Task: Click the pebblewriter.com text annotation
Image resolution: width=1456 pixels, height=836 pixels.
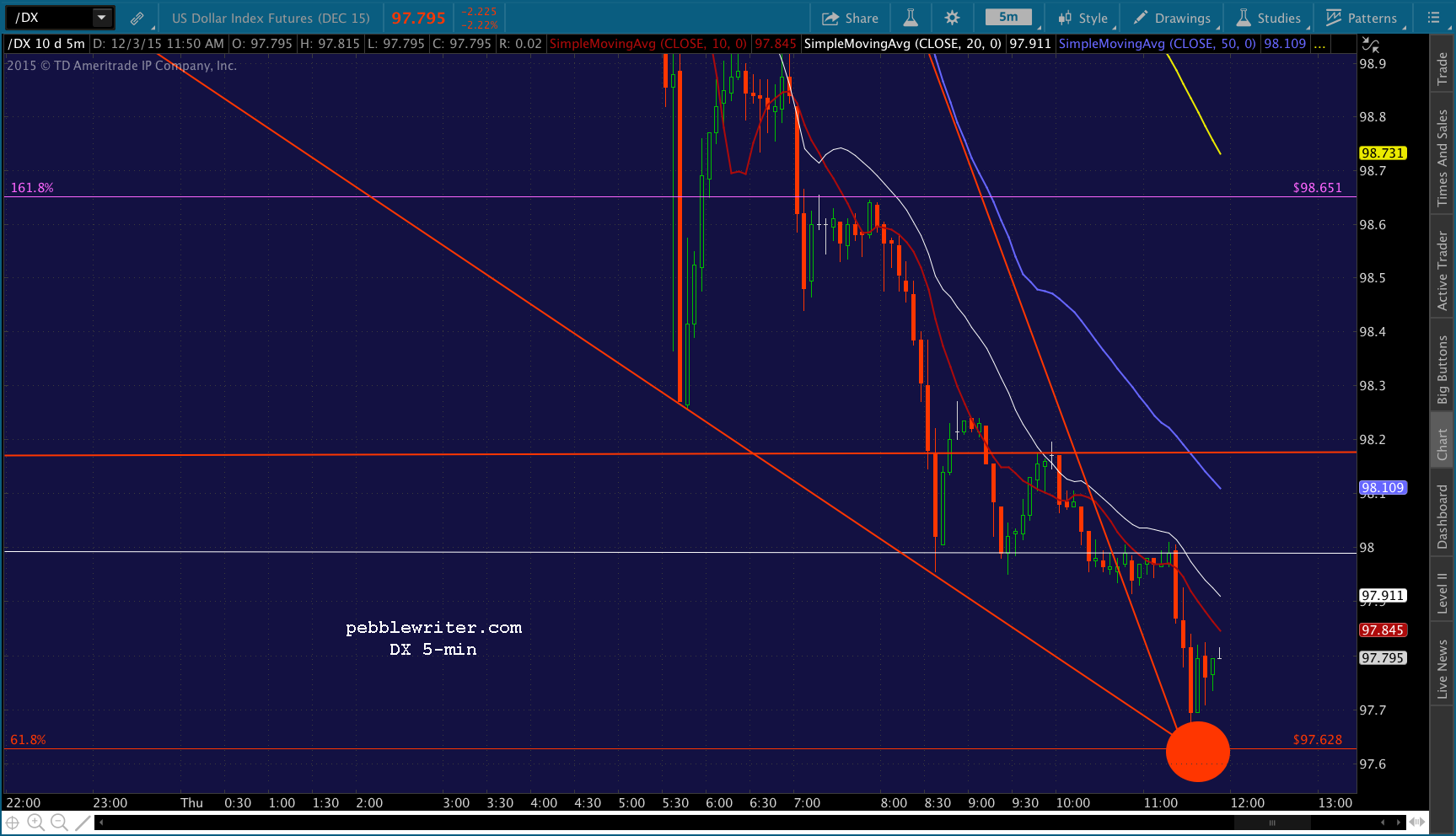Action: [433, 628]
